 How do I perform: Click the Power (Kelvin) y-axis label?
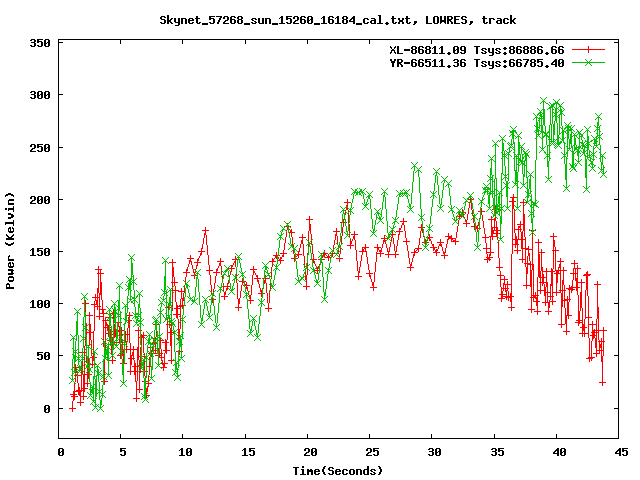coord(10,241)
